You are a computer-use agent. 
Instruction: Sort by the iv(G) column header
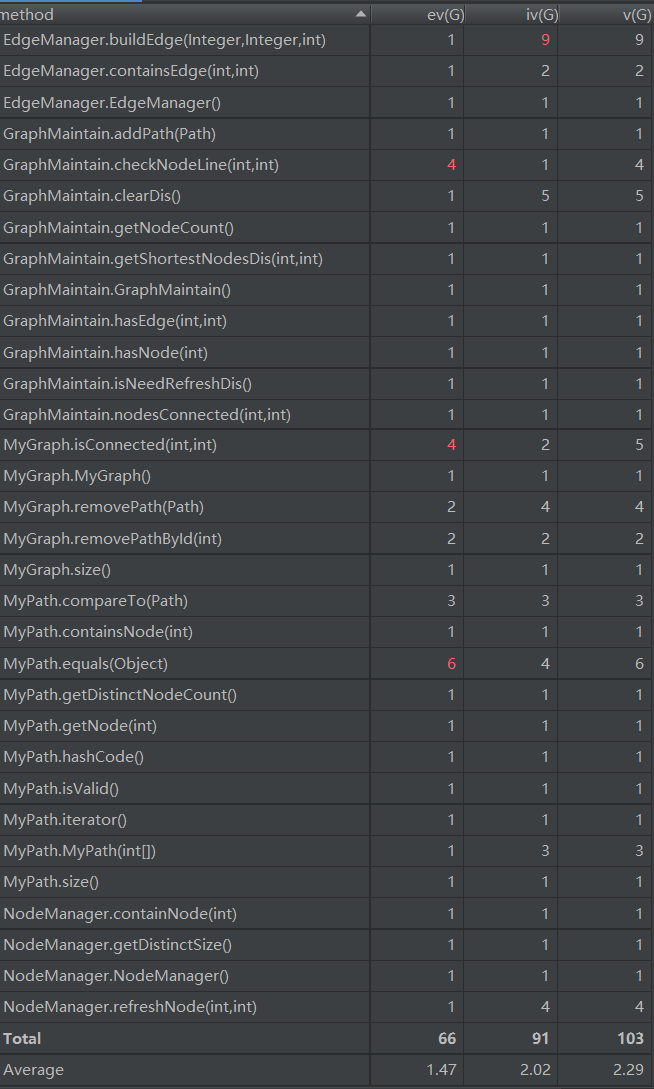(x=511, y=14)
